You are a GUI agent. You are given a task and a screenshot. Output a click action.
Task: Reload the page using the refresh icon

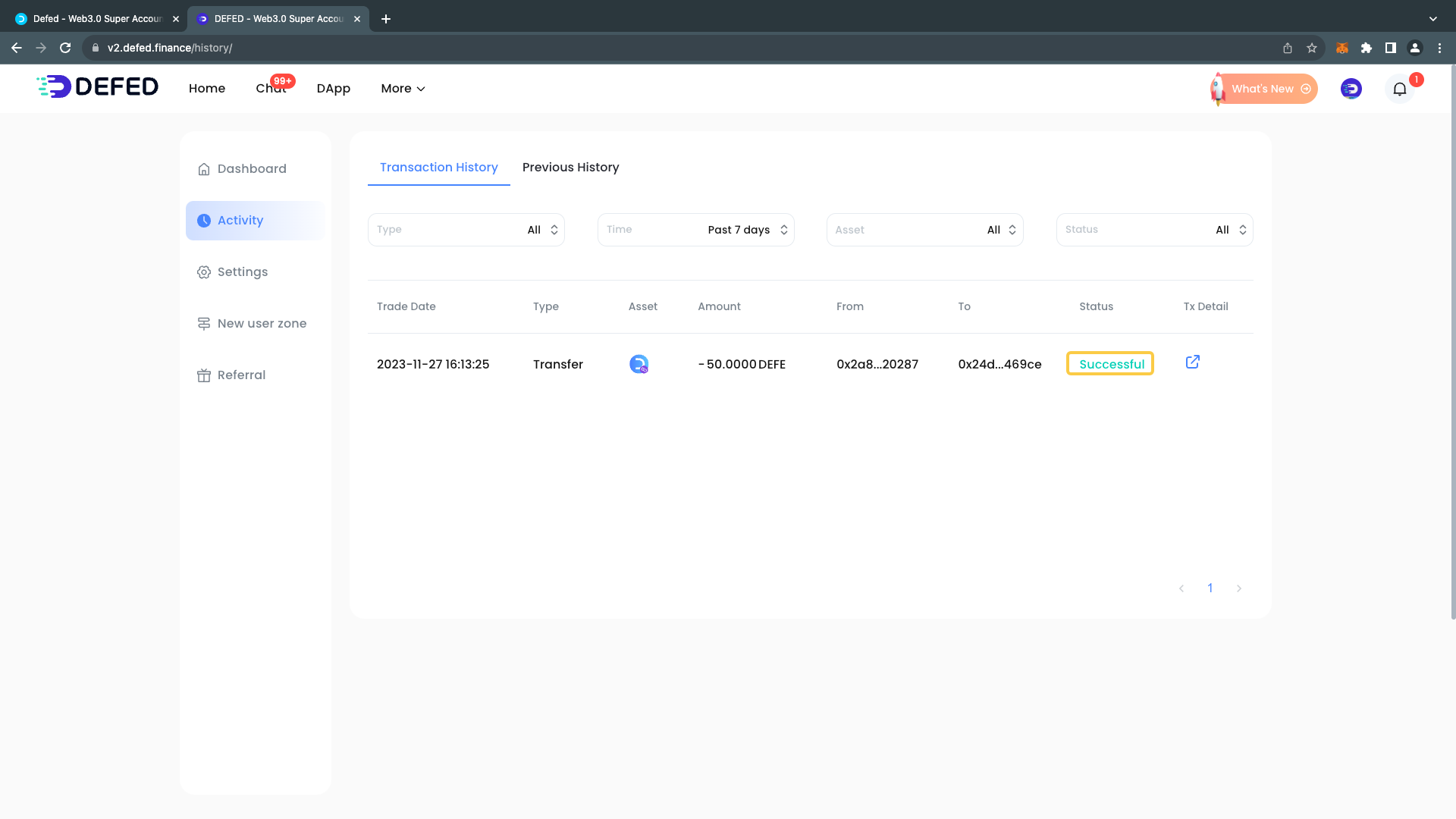tap(65, 48)
